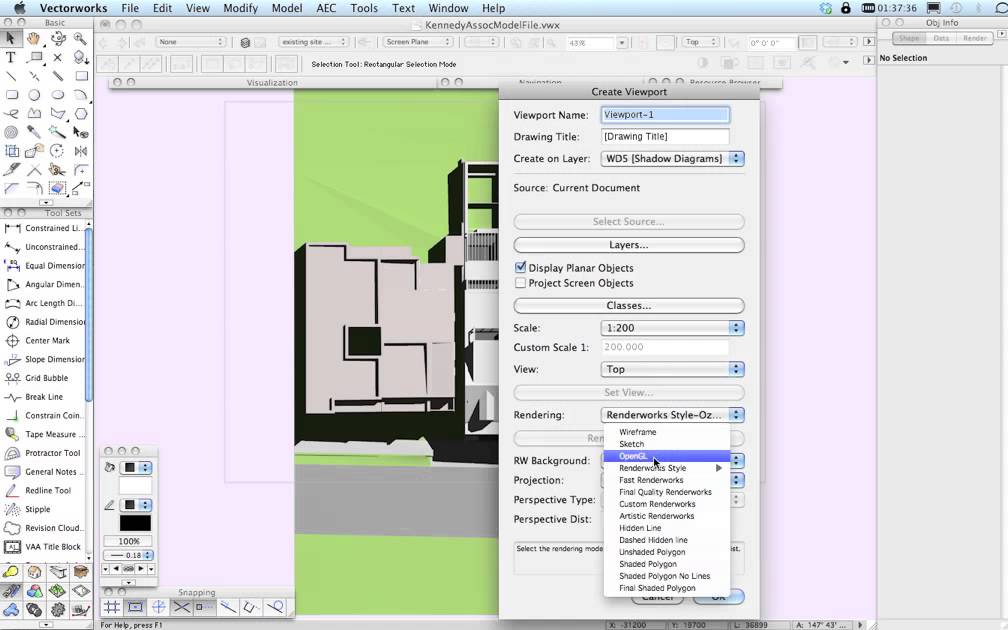1008x630 pixels.
Task: Open the fill style dropdown in Attributes
Action: [137, 467]
